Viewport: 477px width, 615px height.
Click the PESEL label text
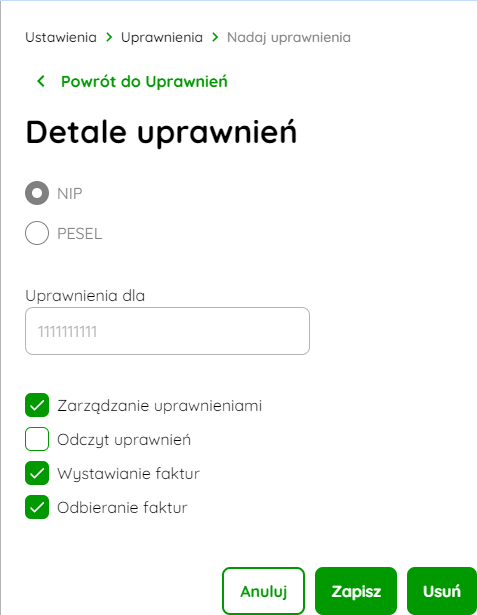click(80, 234)
